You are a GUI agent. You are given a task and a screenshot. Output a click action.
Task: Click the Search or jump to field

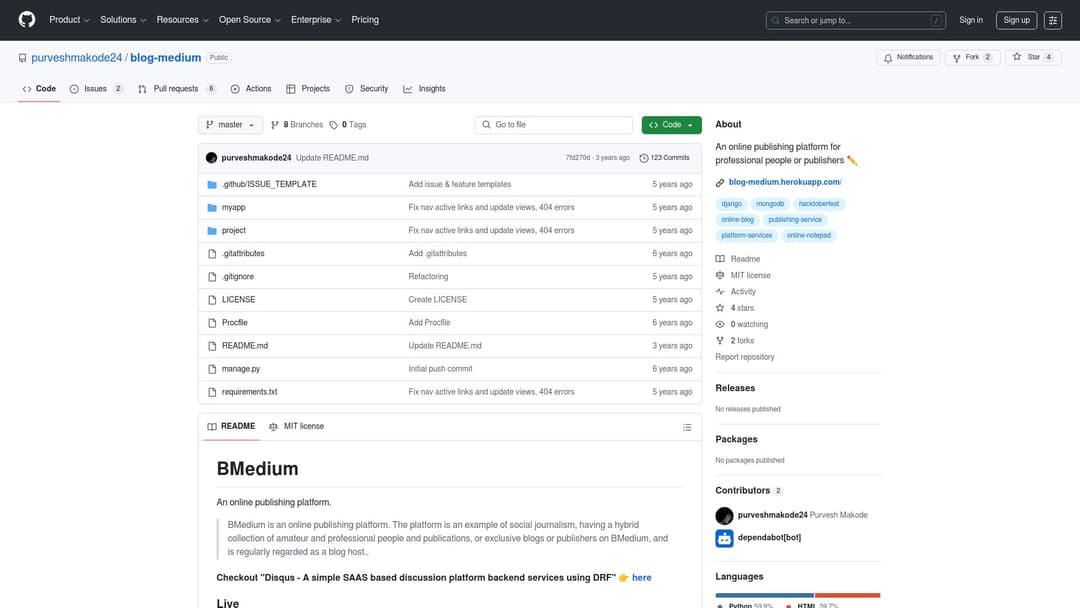pos(855,21)
